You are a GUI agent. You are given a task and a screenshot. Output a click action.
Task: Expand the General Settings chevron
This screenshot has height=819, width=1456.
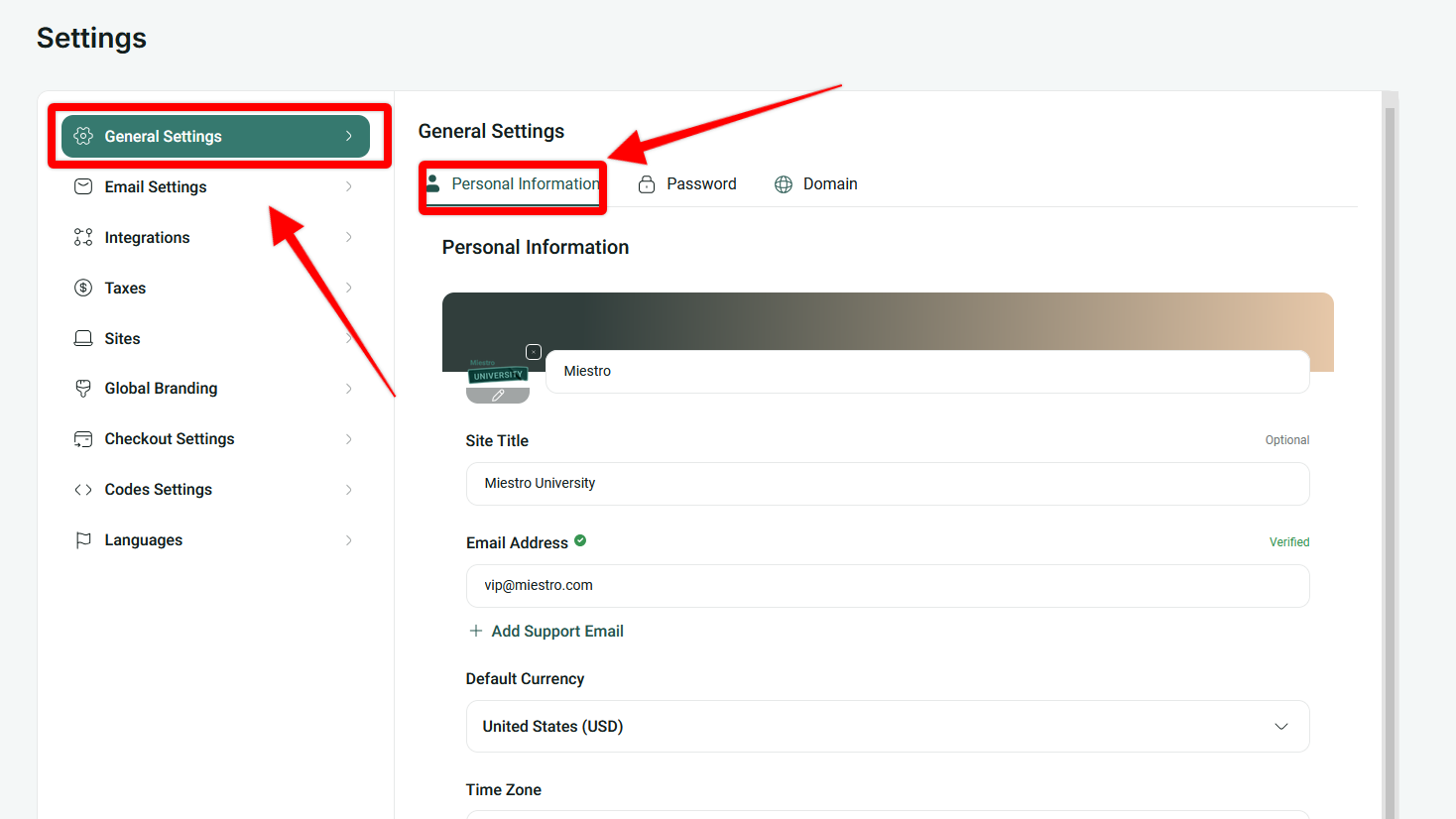click(349, 136)
